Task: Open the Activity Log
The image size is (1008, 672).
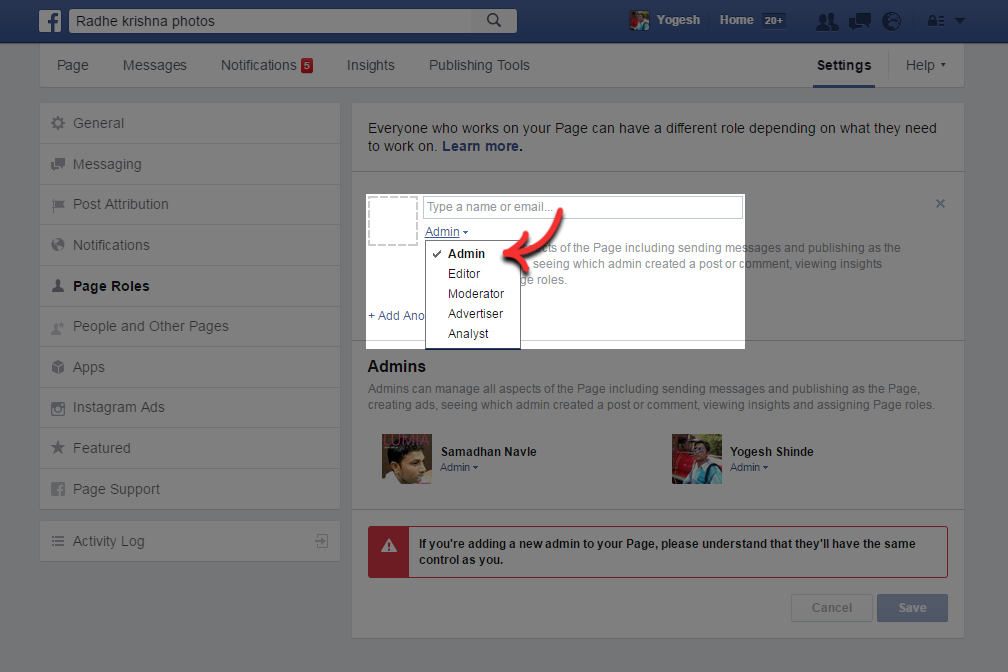Action: (x=190, y=541)
